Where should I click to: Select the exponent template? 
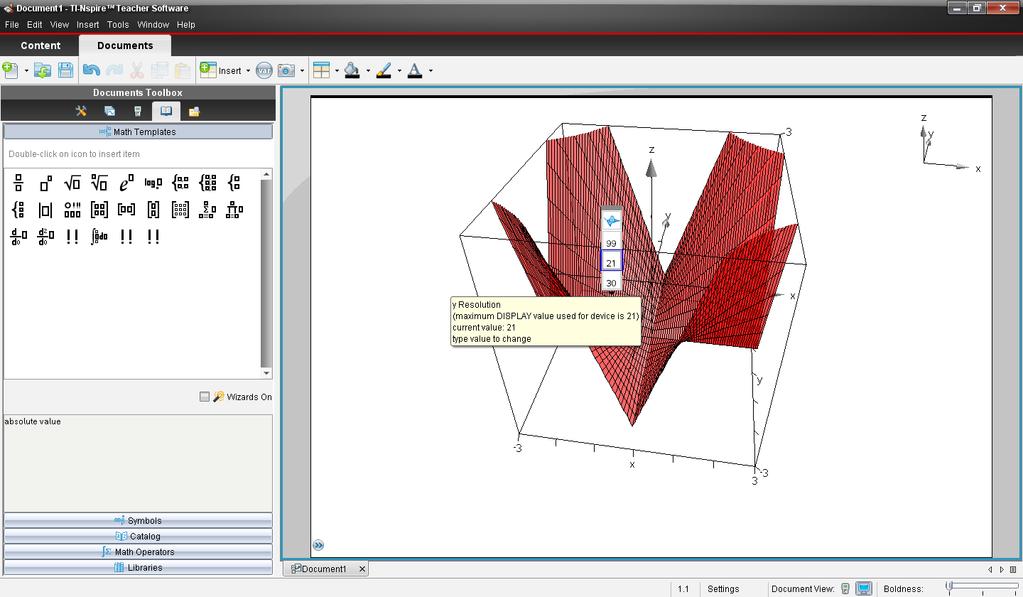pos(45,183)
